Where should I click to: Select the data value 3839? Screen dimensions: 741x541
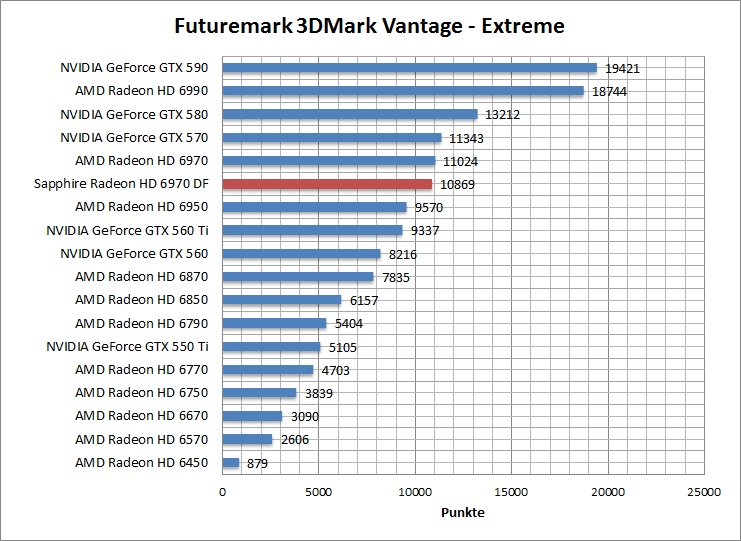coord(319,394)
